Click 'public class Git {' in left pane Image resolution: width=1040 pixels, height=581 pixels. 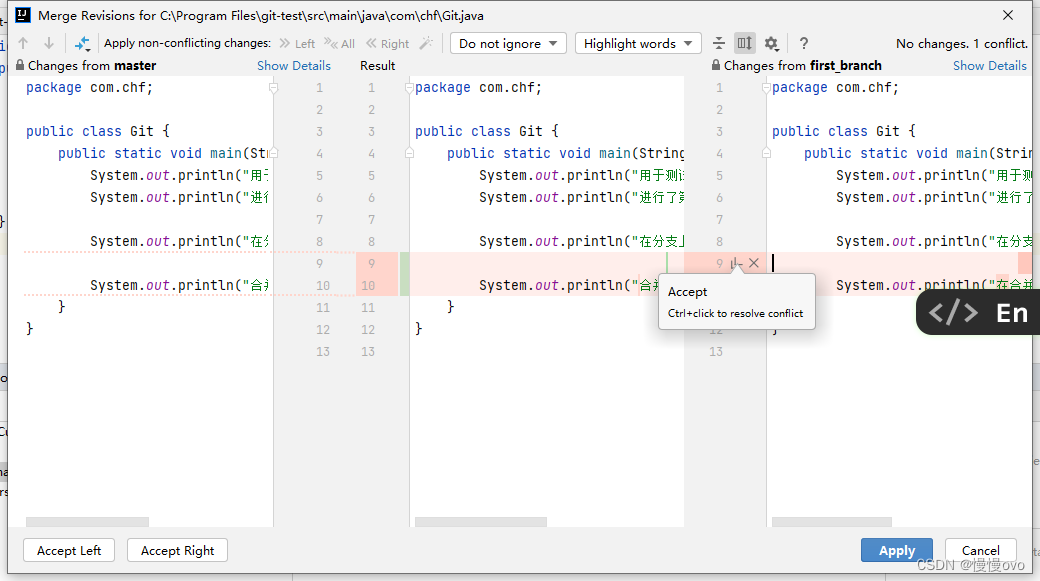pyautogui.click(x=98, y=131)
